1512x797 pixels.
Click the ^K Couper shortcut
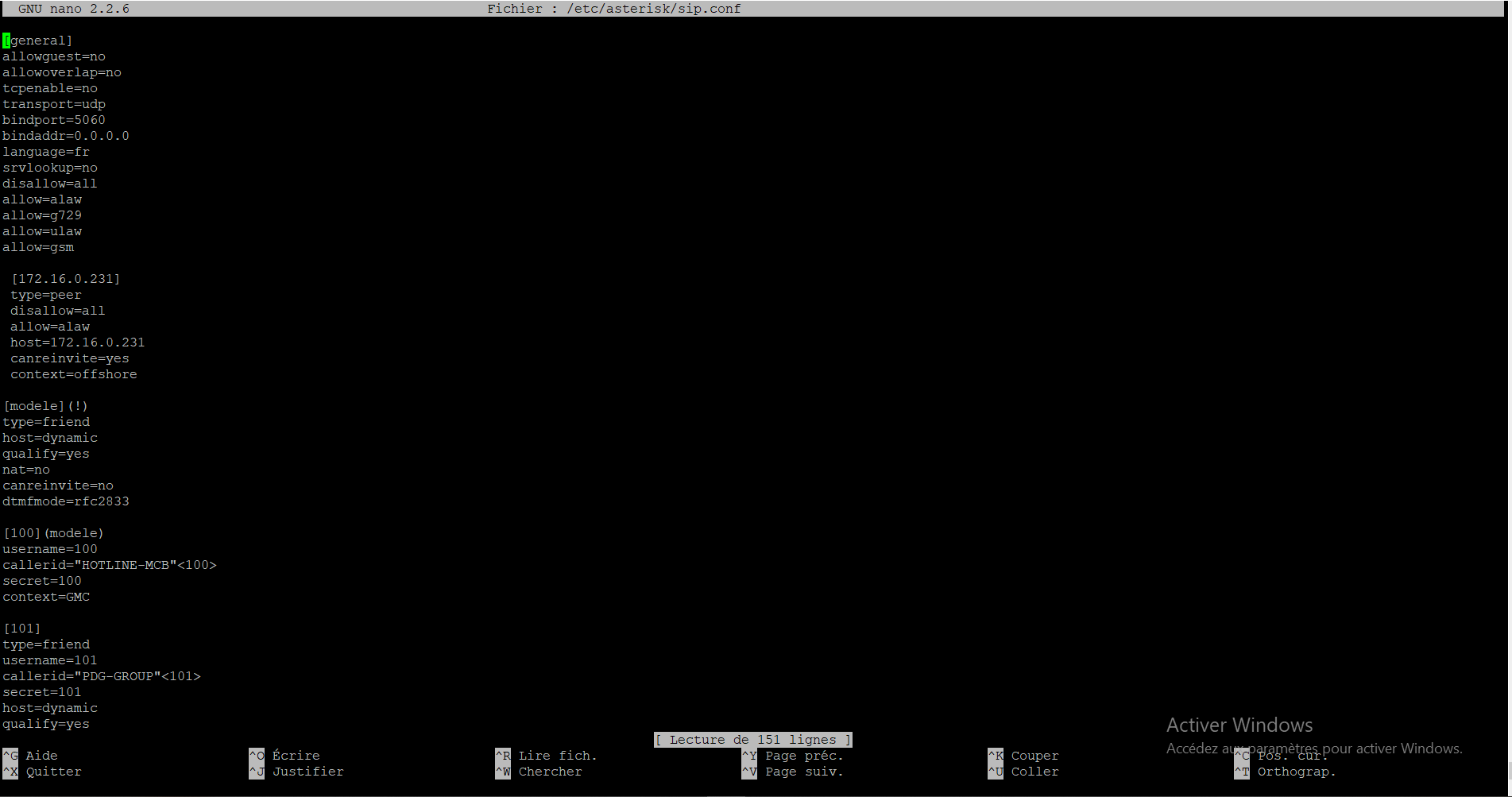point(1023,756)
